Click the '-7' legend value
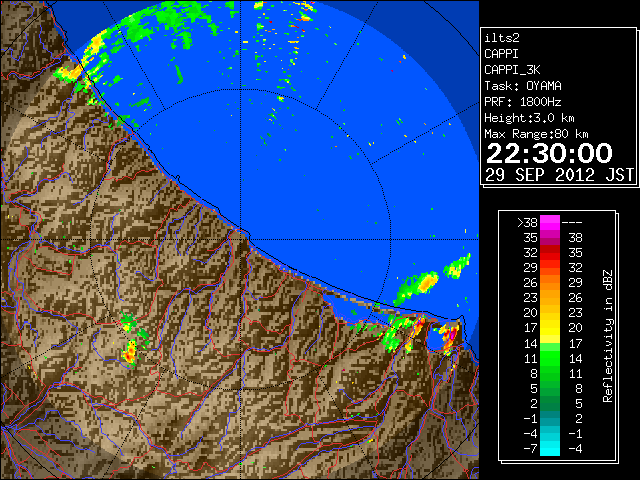Screen dimensions: 640x480 click(530, 449)
